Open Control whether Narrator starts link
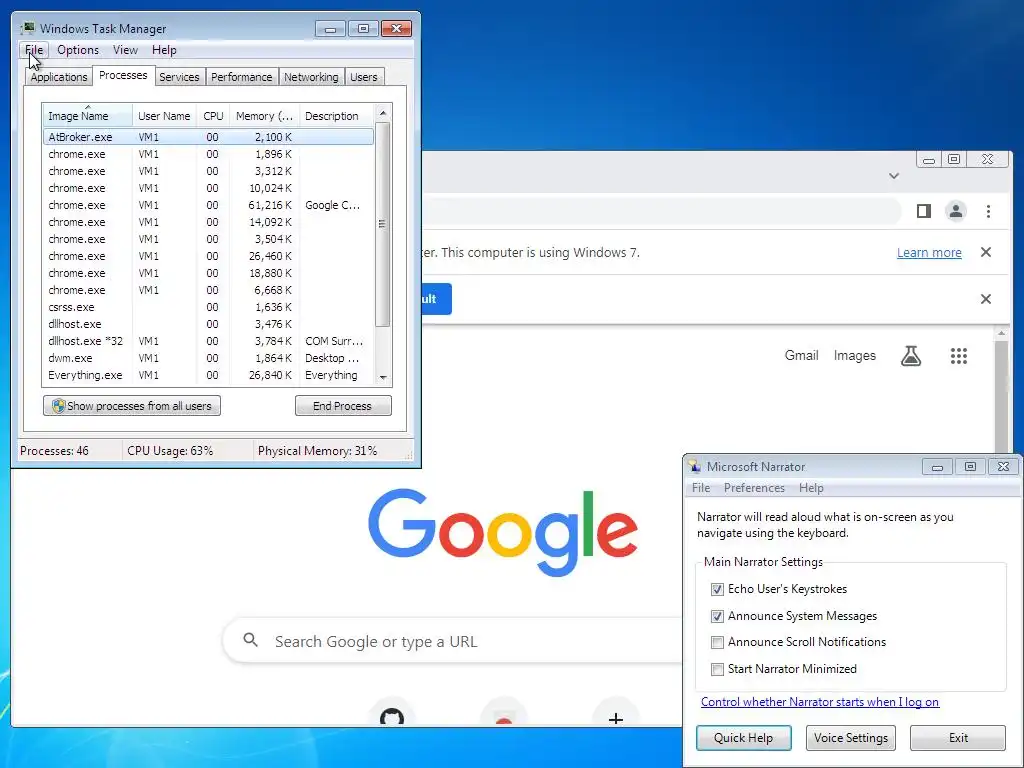 [820, 702]
